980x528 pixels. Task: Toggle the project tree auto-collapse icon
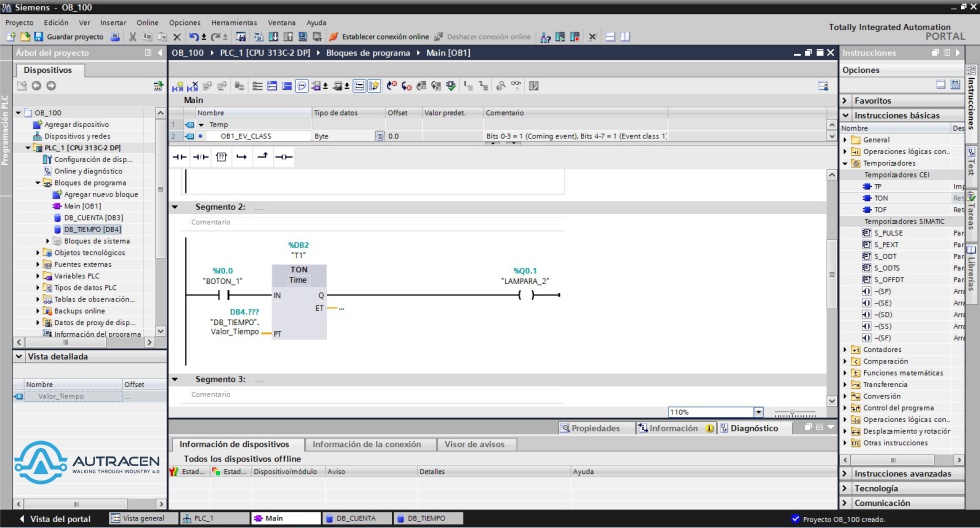148,53
